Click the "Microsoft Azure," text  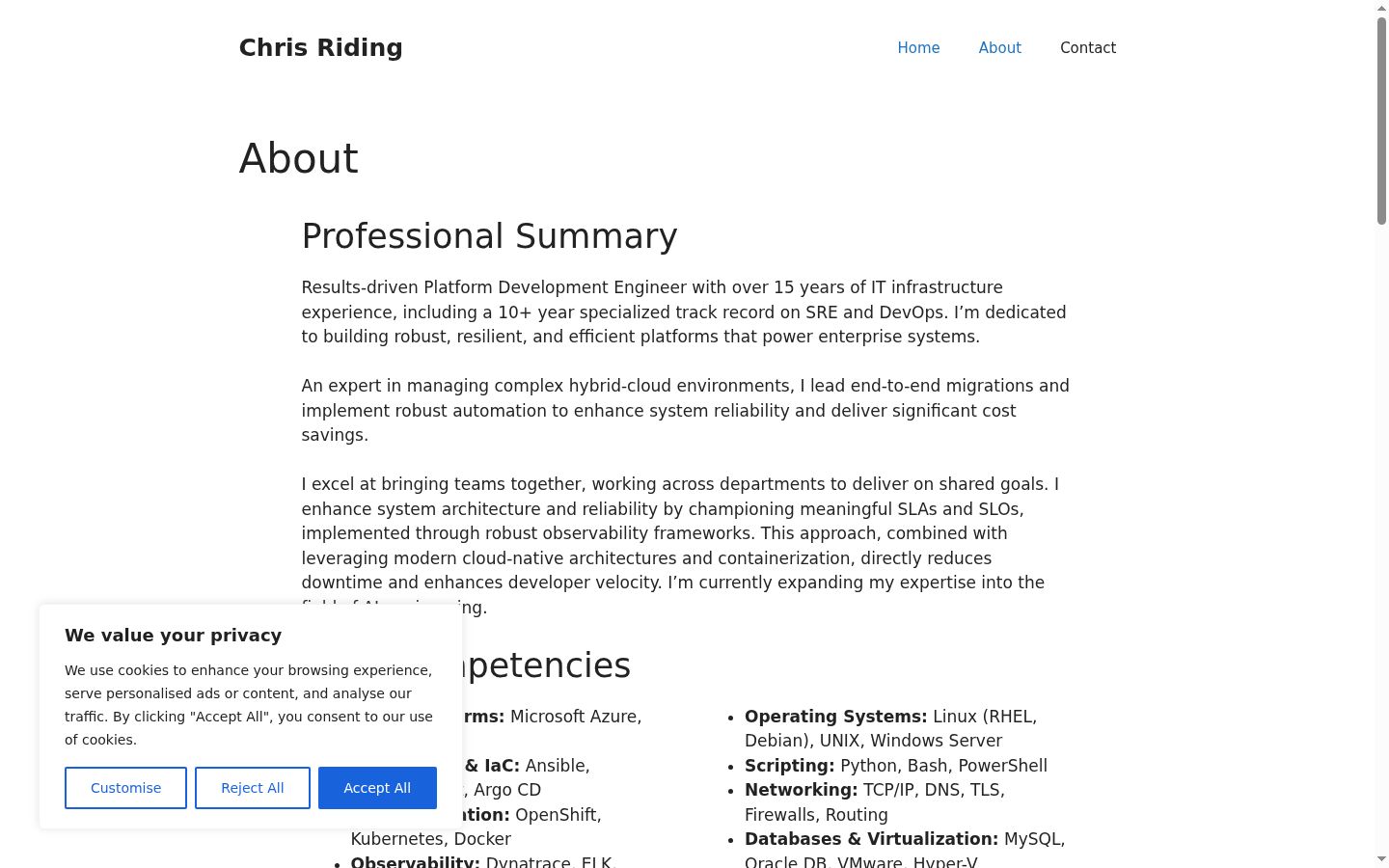point(576,717)
